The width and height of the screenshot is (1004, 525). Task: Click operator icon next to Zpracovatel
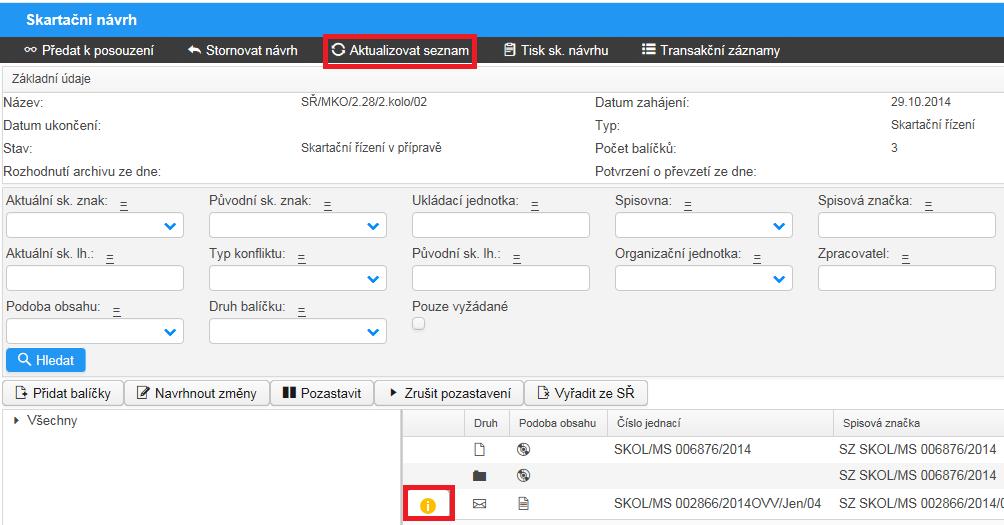pos(905,259)
